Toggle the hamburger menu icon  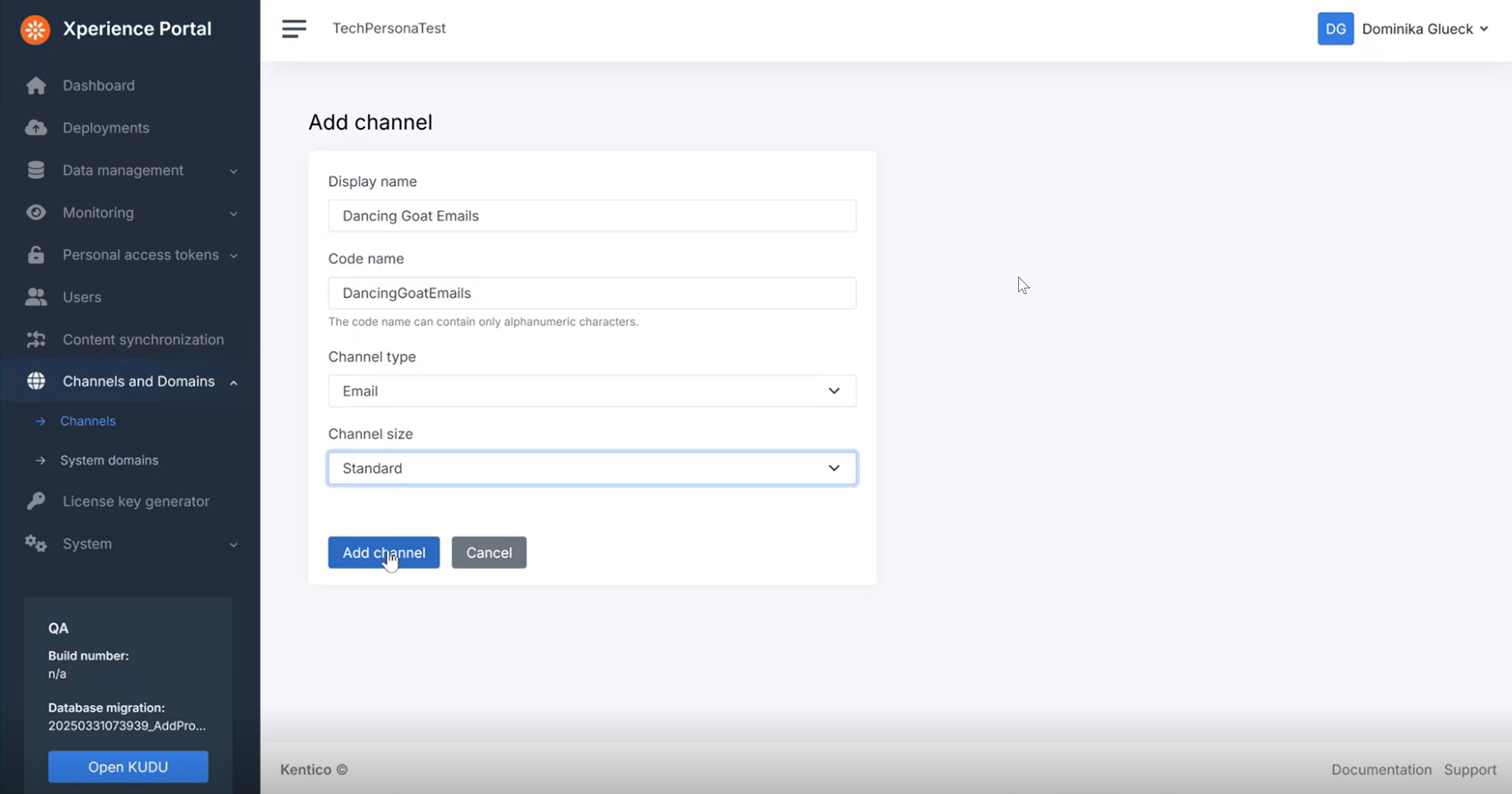(294, 28)
